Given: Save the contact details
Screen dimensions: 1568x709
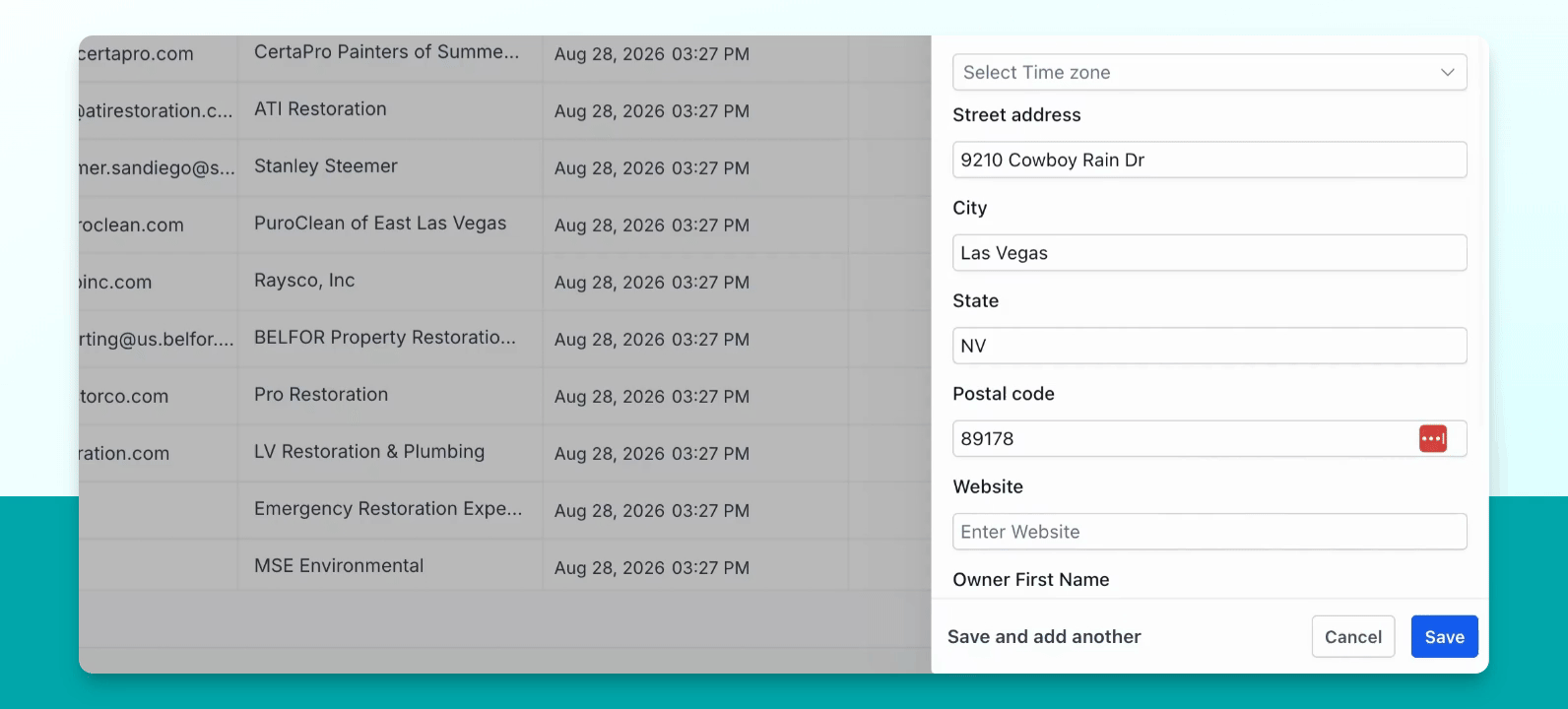Looking at the screenshot, I should tap(1444, 637).
